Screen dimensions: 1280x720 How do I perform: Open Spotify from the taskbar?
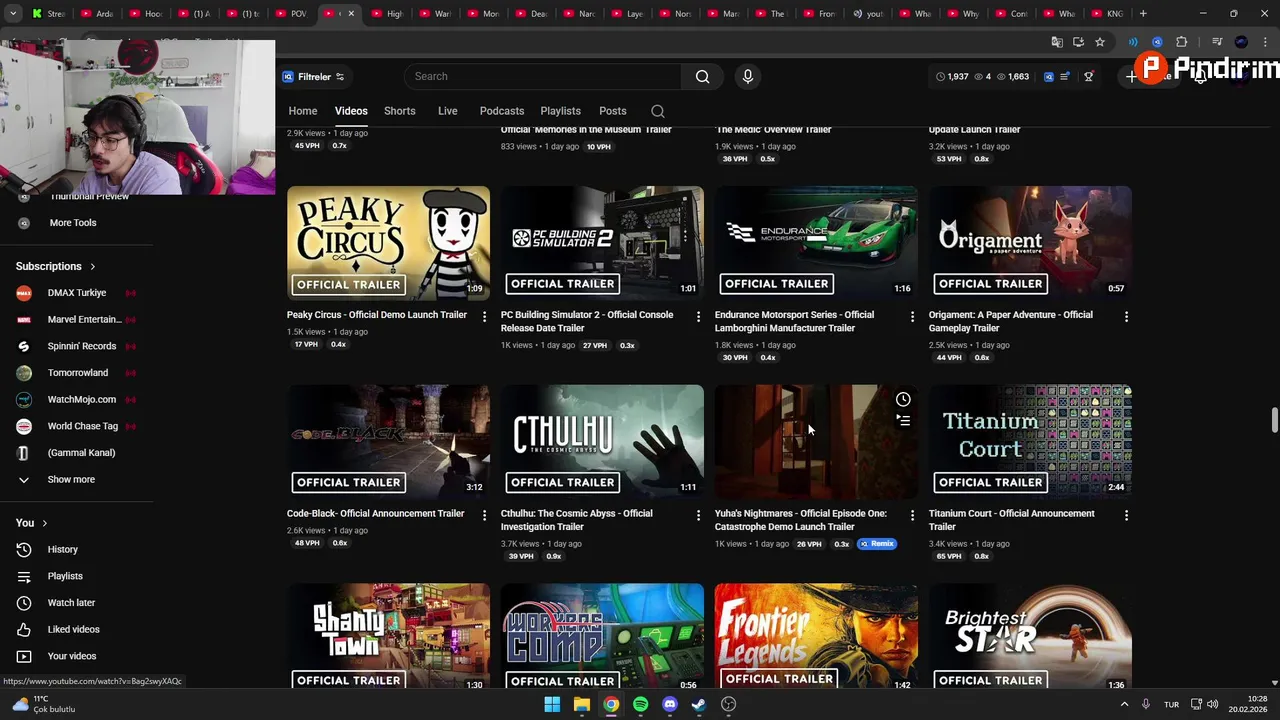[x=640, y=704]
